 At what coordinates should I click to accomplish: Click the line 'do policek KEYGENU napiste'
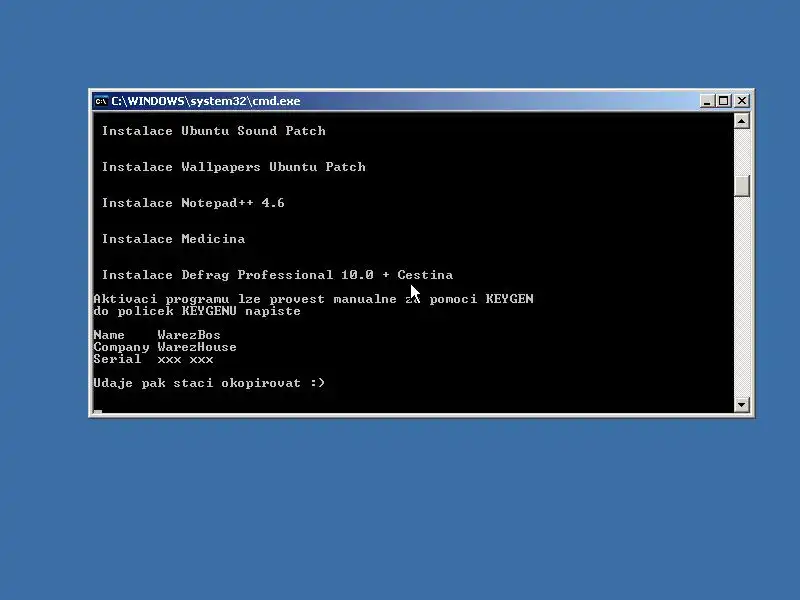pos(197,311)
